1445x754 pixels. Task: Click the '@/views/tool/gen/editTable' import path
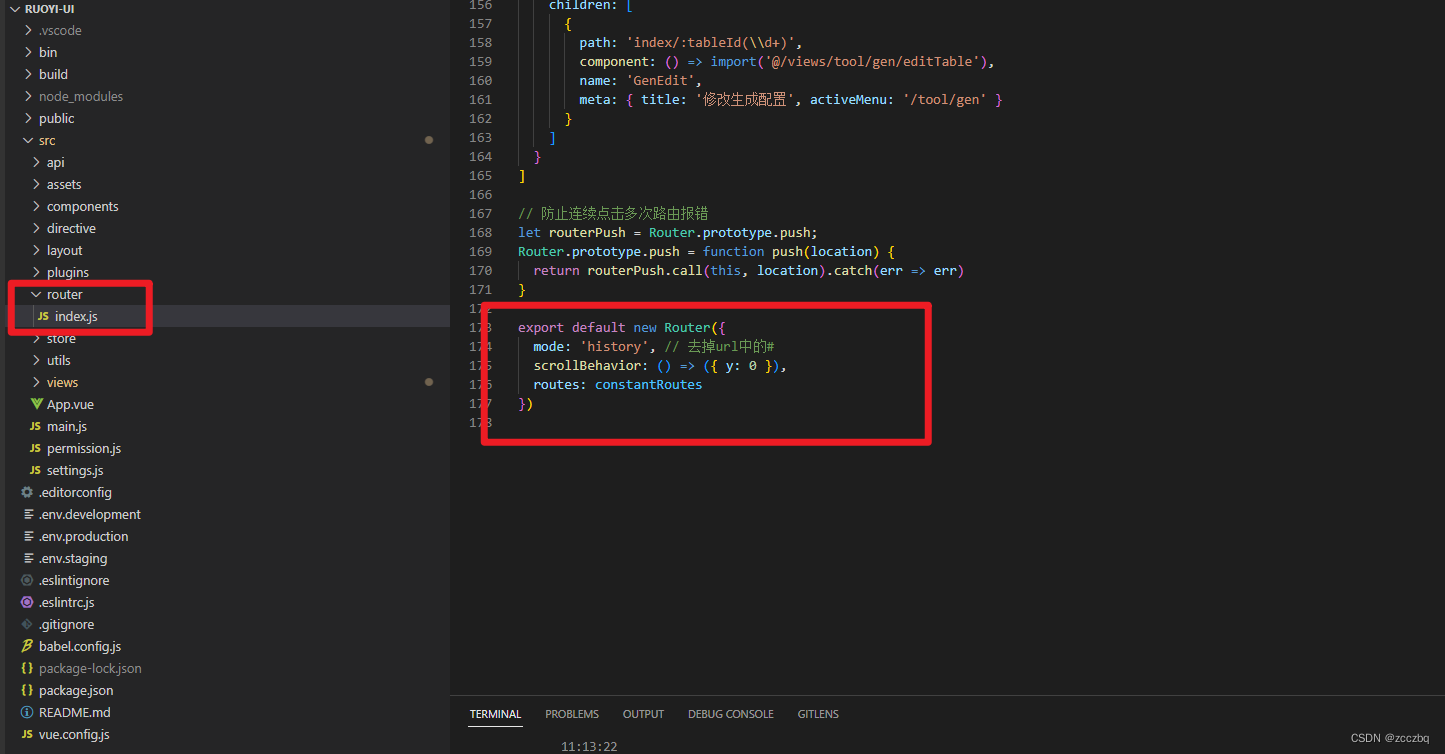pyautogui.click(x=875, y=61)
